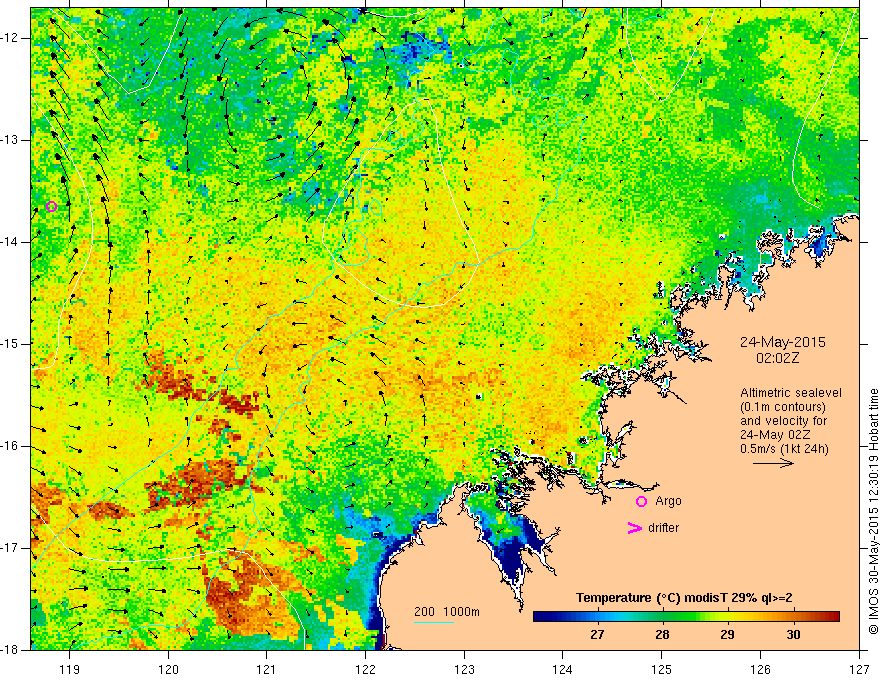Click the 120 longitude axis label
880x680 pixels.
click(168, 669)
